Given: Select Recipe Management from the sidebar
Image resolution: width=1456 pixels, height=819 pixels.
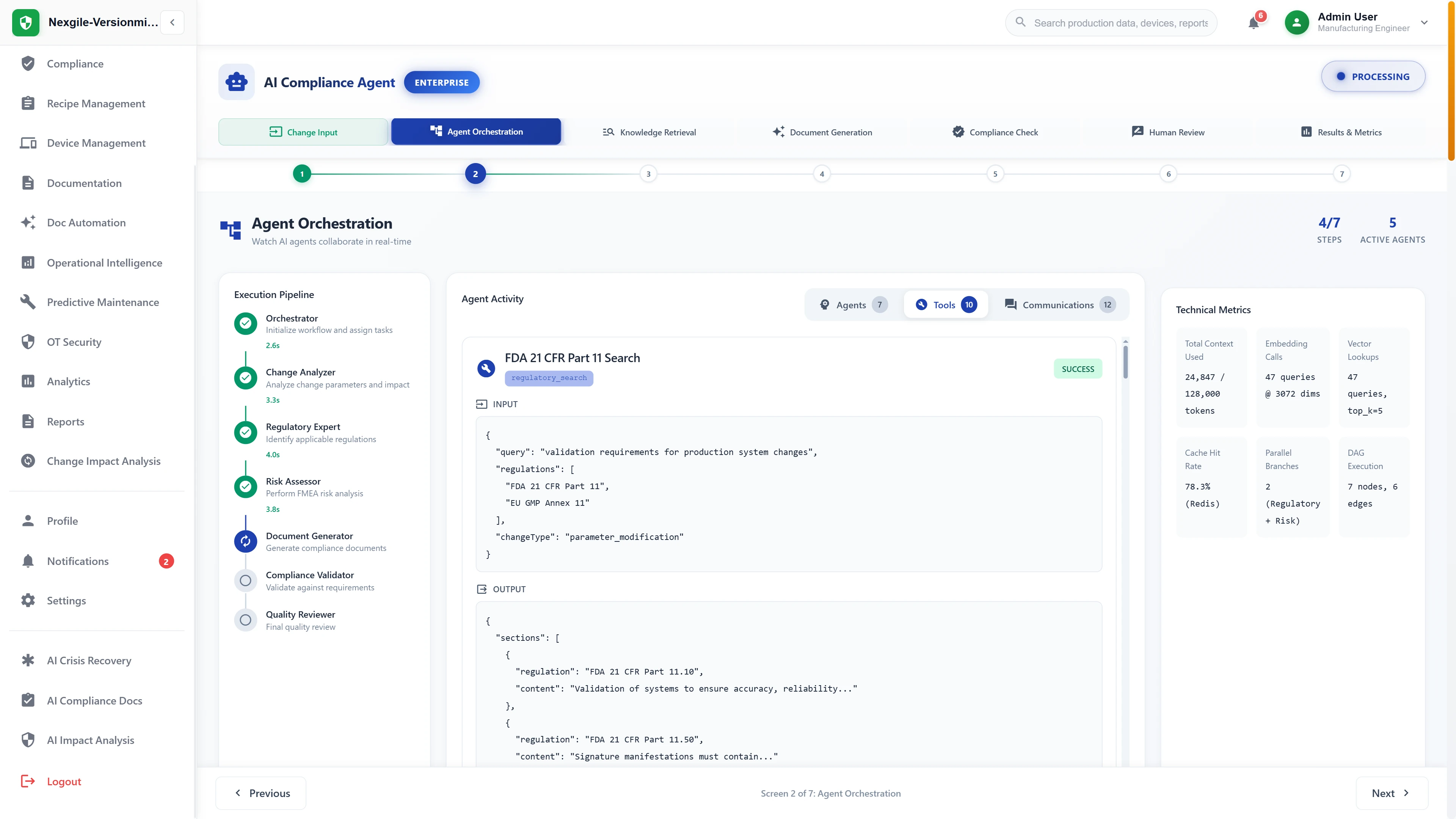Looking at the screenshot, I should [96, 104].
